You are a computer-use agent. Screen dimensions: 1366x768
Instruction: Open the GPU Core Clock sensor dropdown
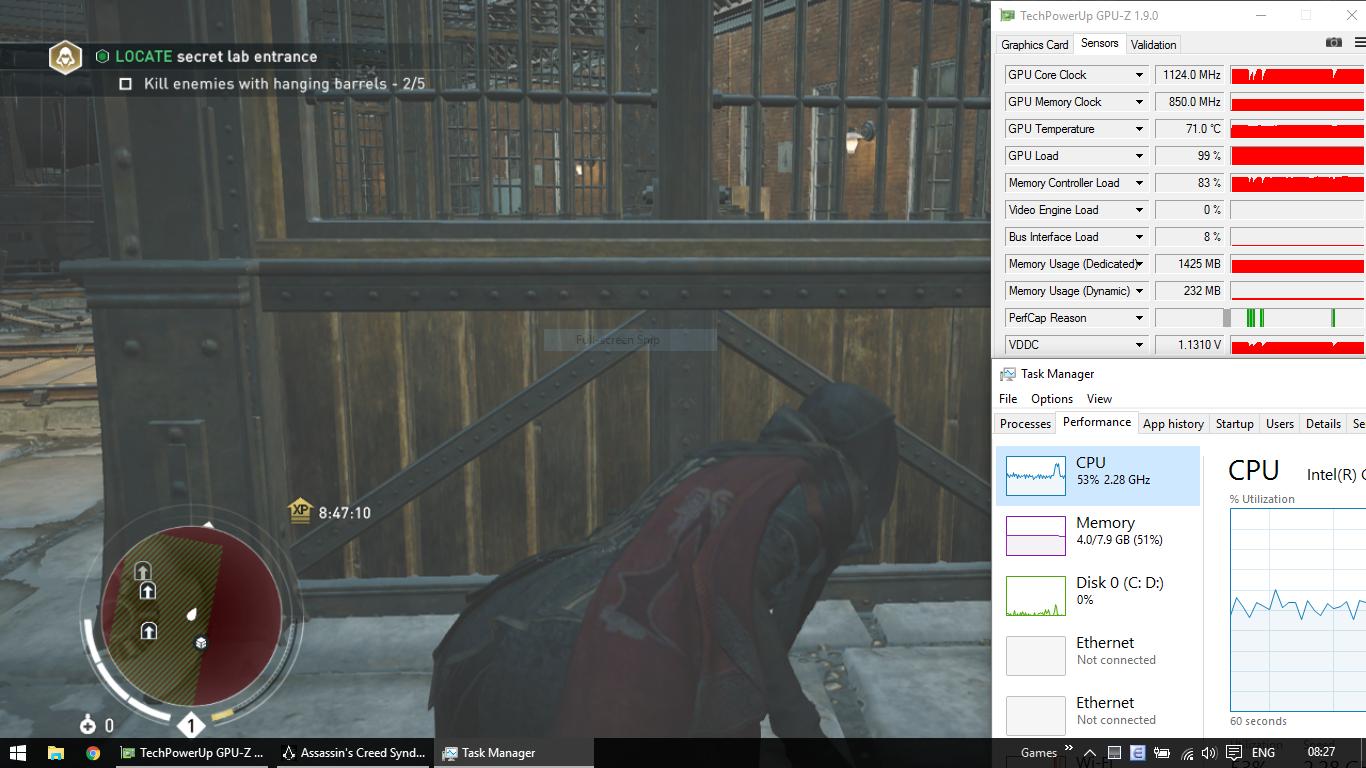[1138, 75]
